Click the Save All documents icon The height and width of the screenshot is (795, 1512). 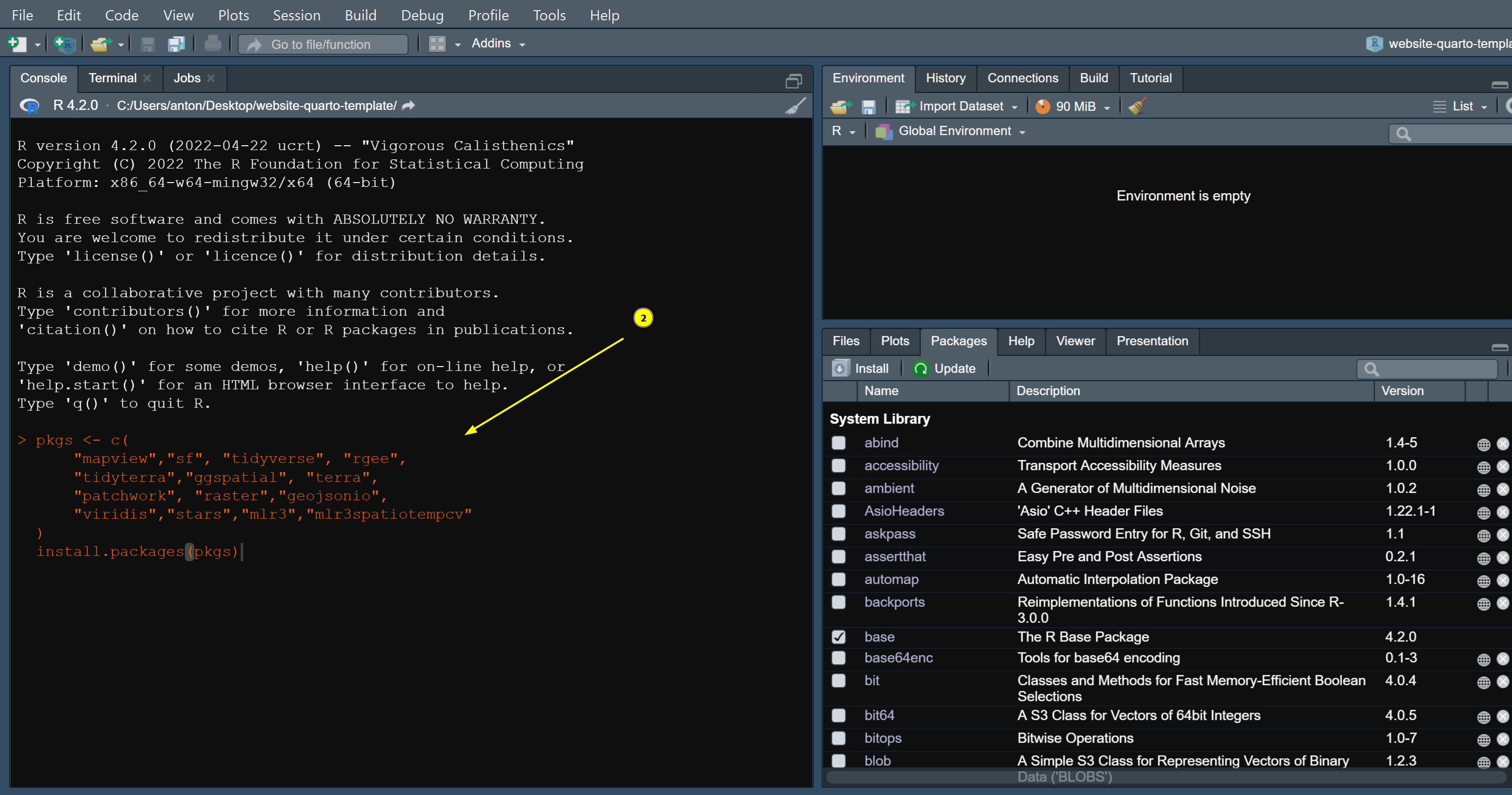(176, 44)
